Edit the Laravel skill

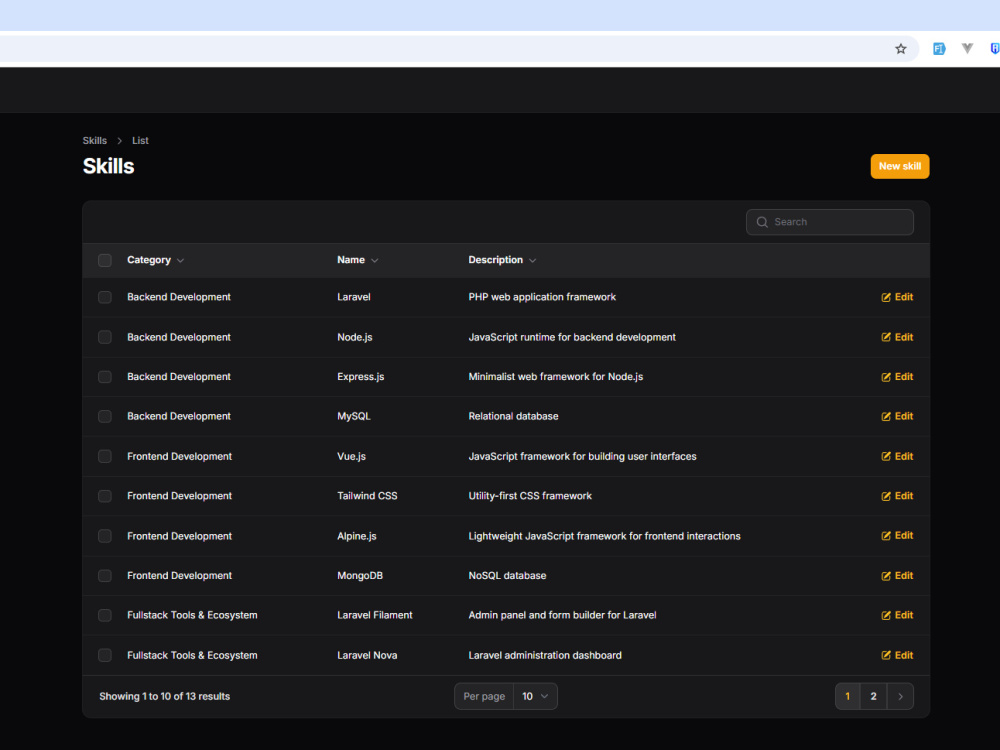point(897,297)
